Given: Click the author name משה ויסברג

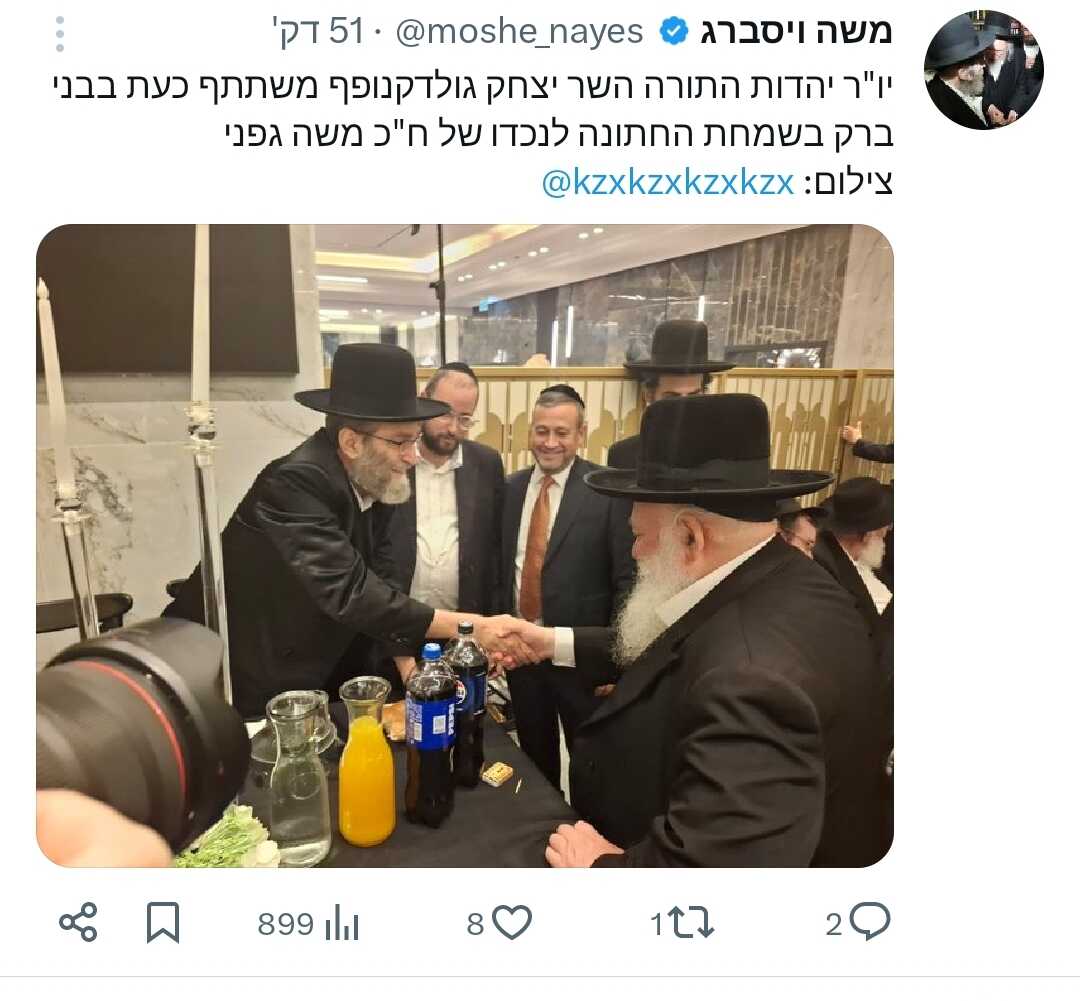Looking at the screenshot, I should 796,32.
